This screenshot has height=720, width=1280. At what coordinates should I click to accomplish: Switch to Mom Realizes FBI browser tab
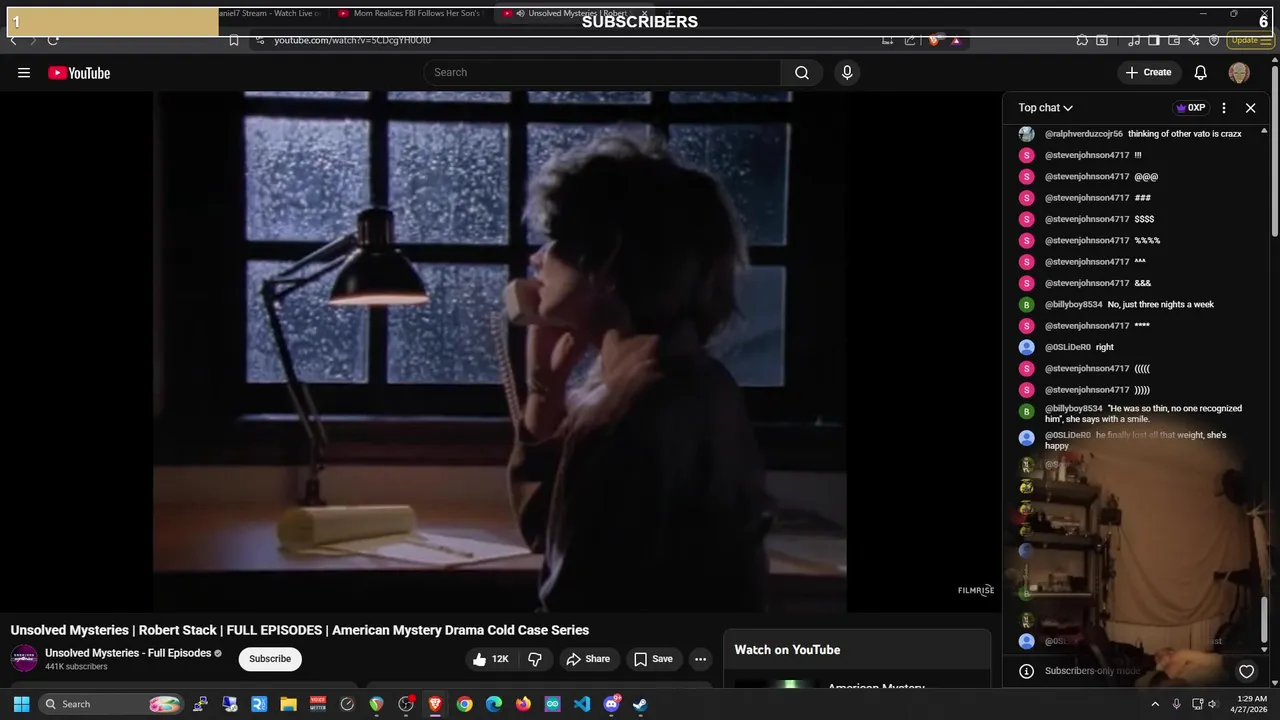coord(410,14)
